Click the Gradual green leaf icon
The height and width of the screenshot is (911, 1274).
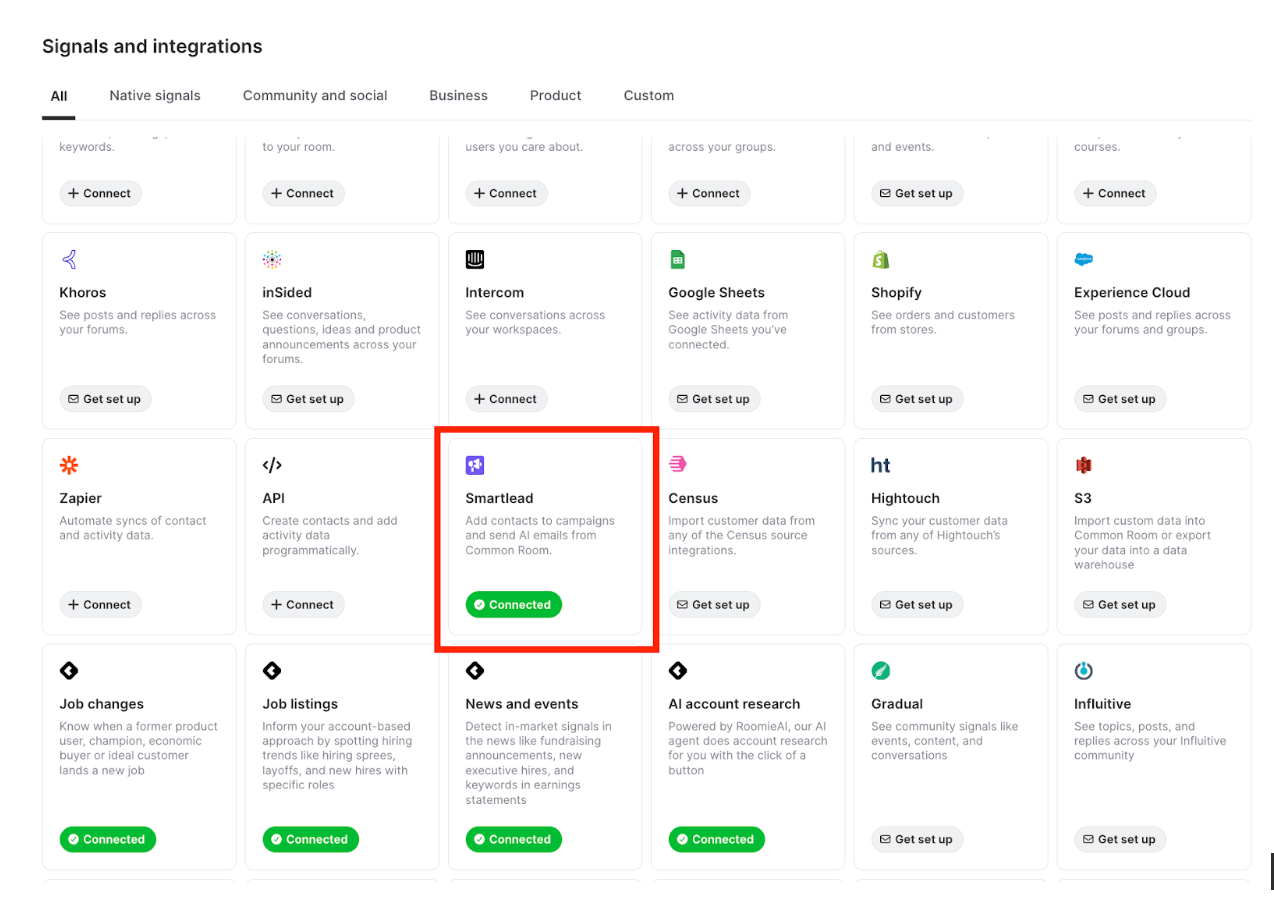pyautogui.click(x=881, y=671)
